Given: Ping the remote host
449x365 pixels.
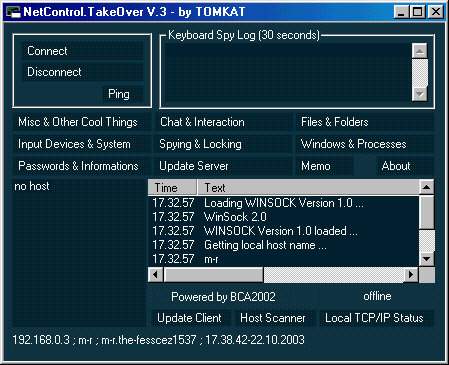Looking at the screenshot, I should (123, 94).
